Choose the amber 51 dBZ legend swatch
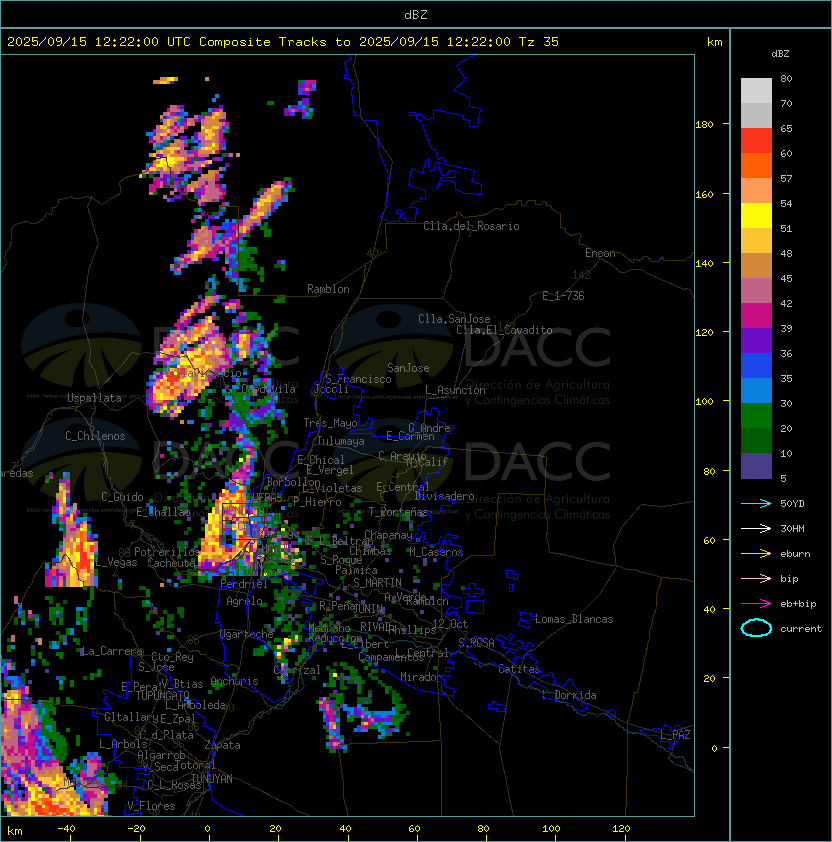 click(756, 241)
